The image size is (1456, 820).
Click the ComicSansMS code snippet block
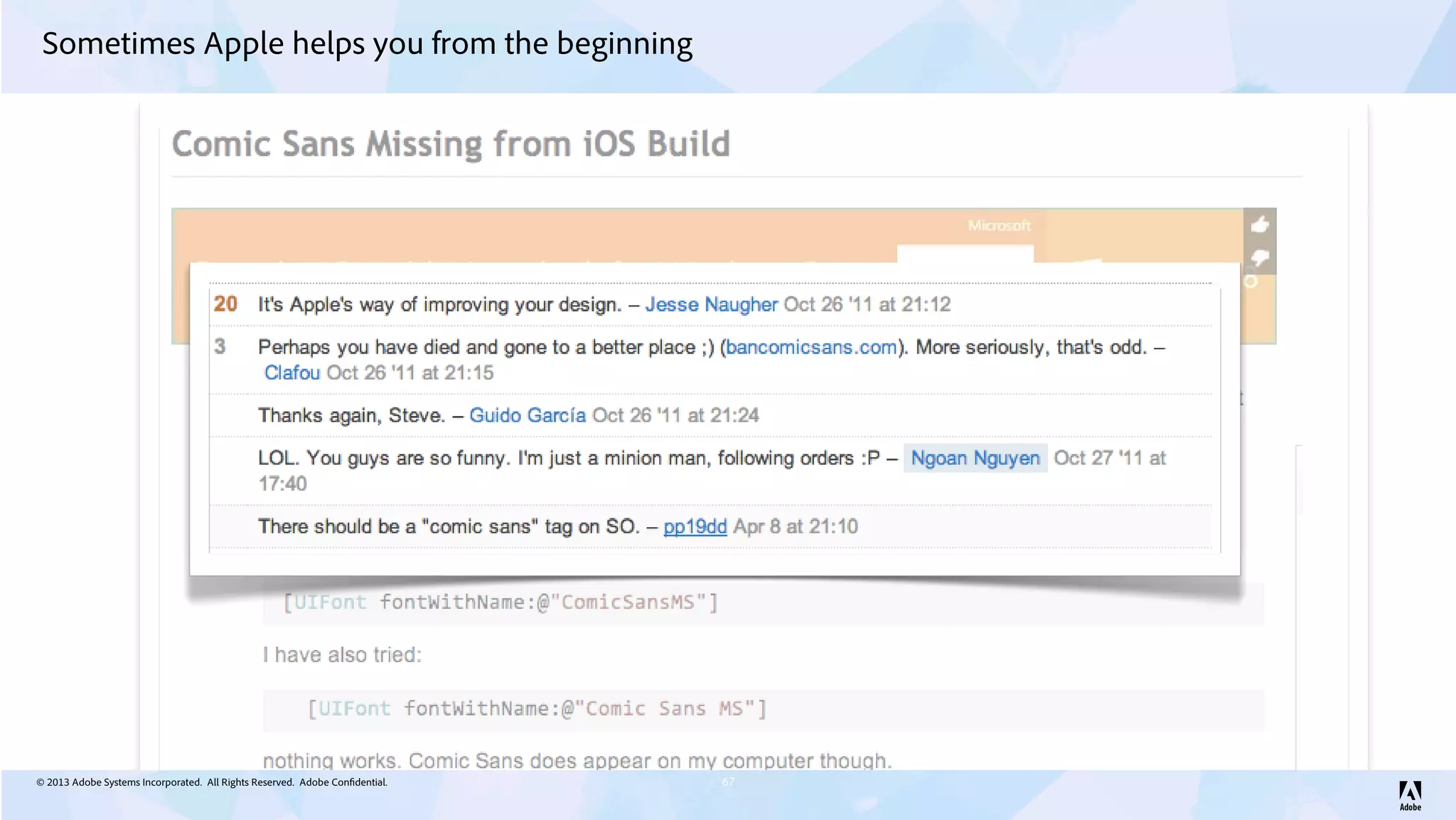point(500,603)
